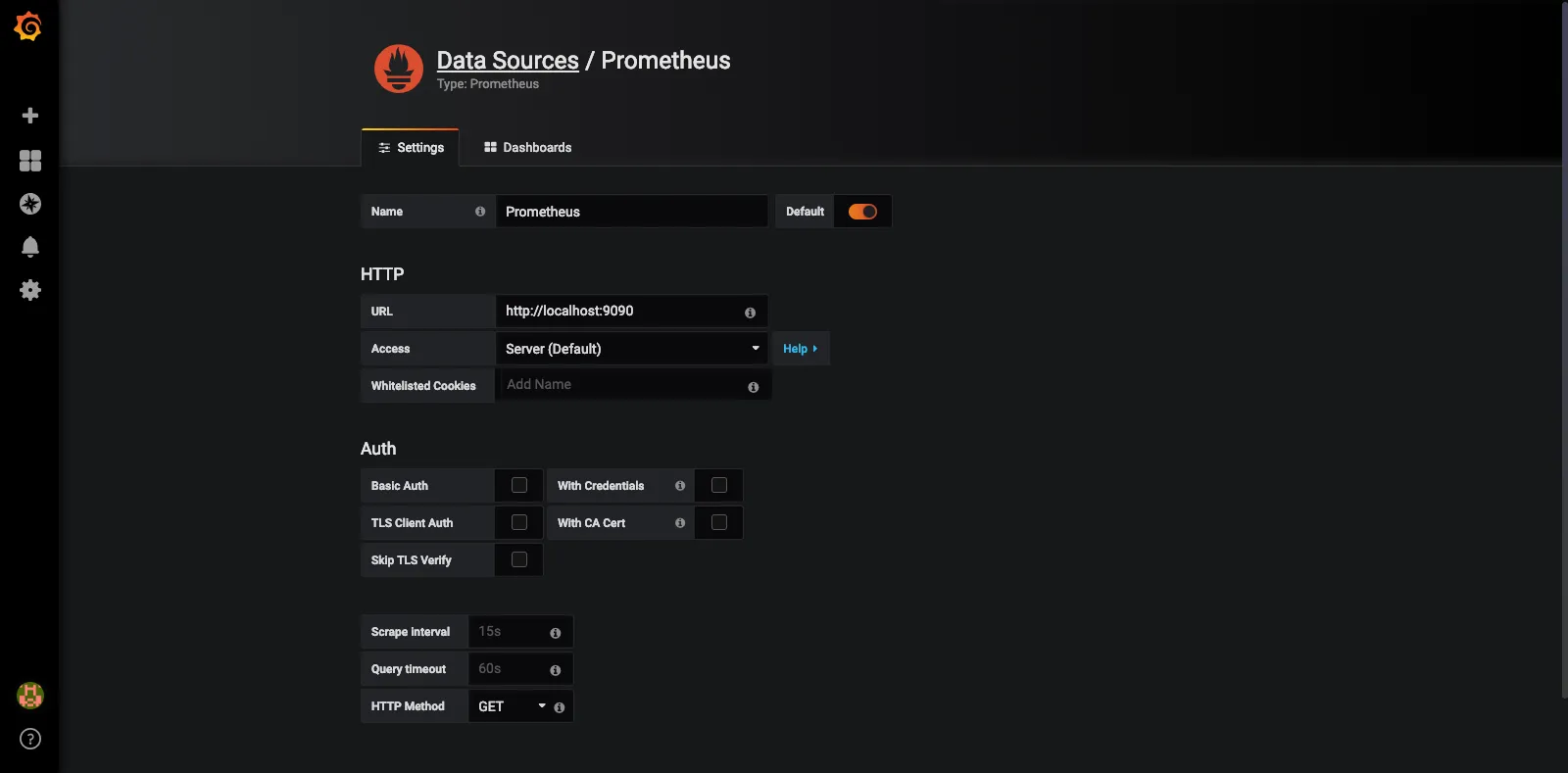
Task: Show info tooltip for HTTP Method
Action: 560,707
